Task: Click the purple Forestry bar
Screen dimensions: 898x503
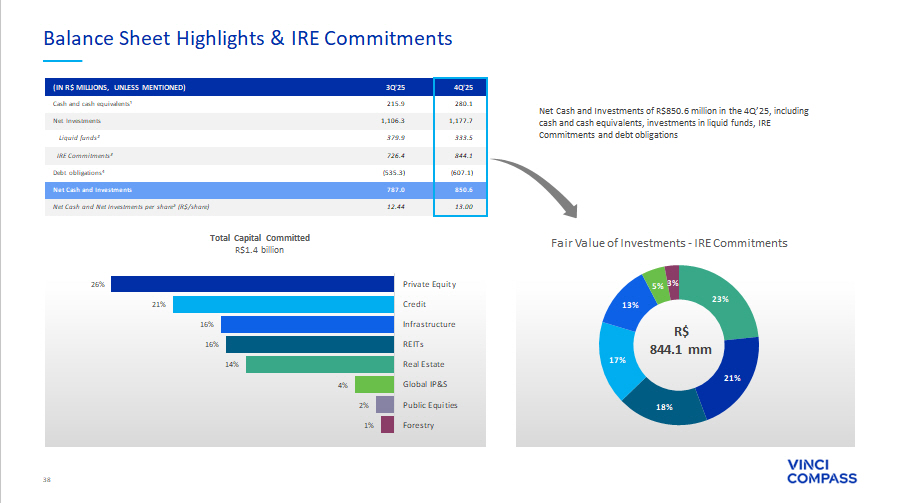Action: [388, 425]
